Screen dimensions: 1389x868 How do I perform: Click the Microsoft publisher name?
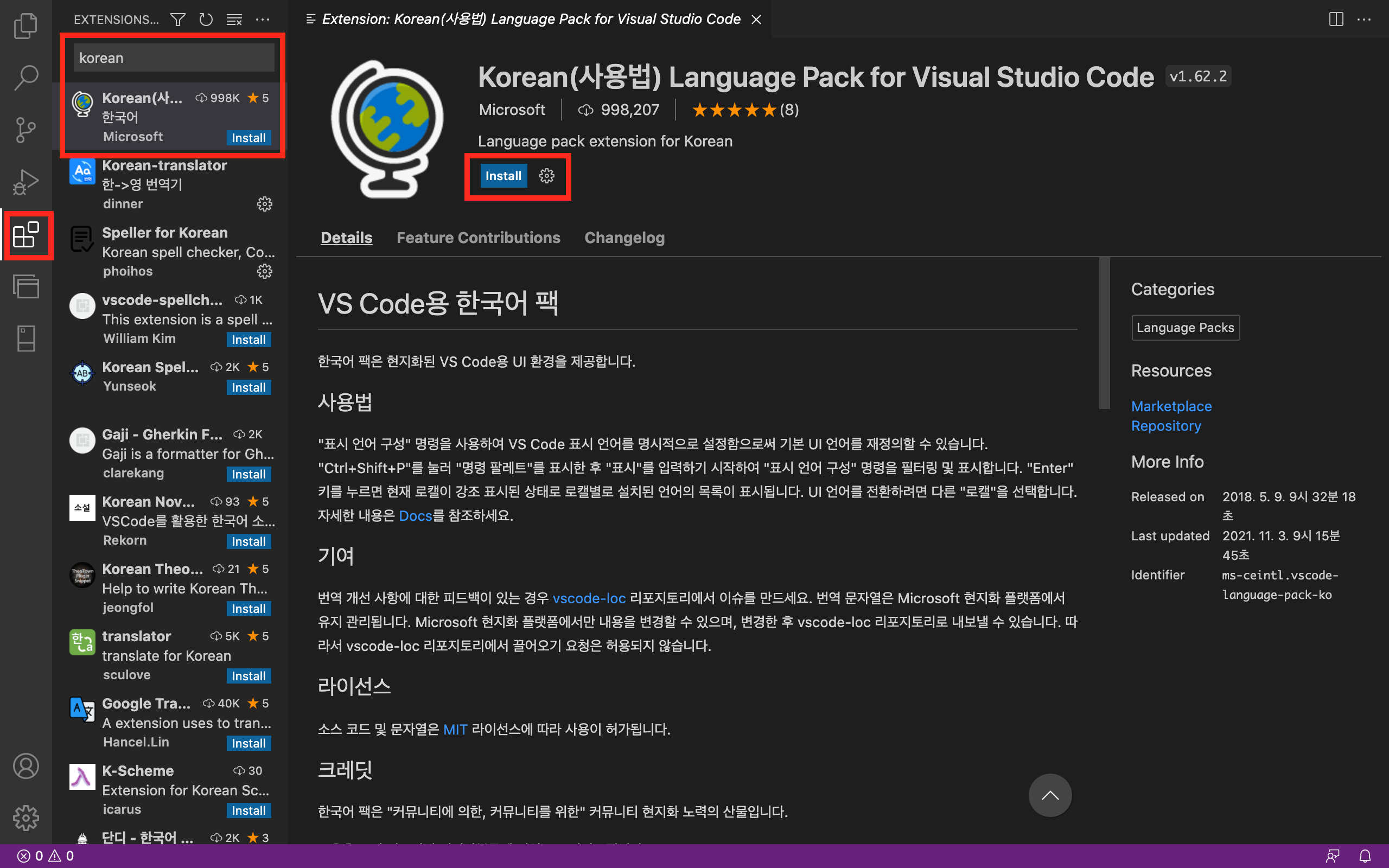point(512,110)
